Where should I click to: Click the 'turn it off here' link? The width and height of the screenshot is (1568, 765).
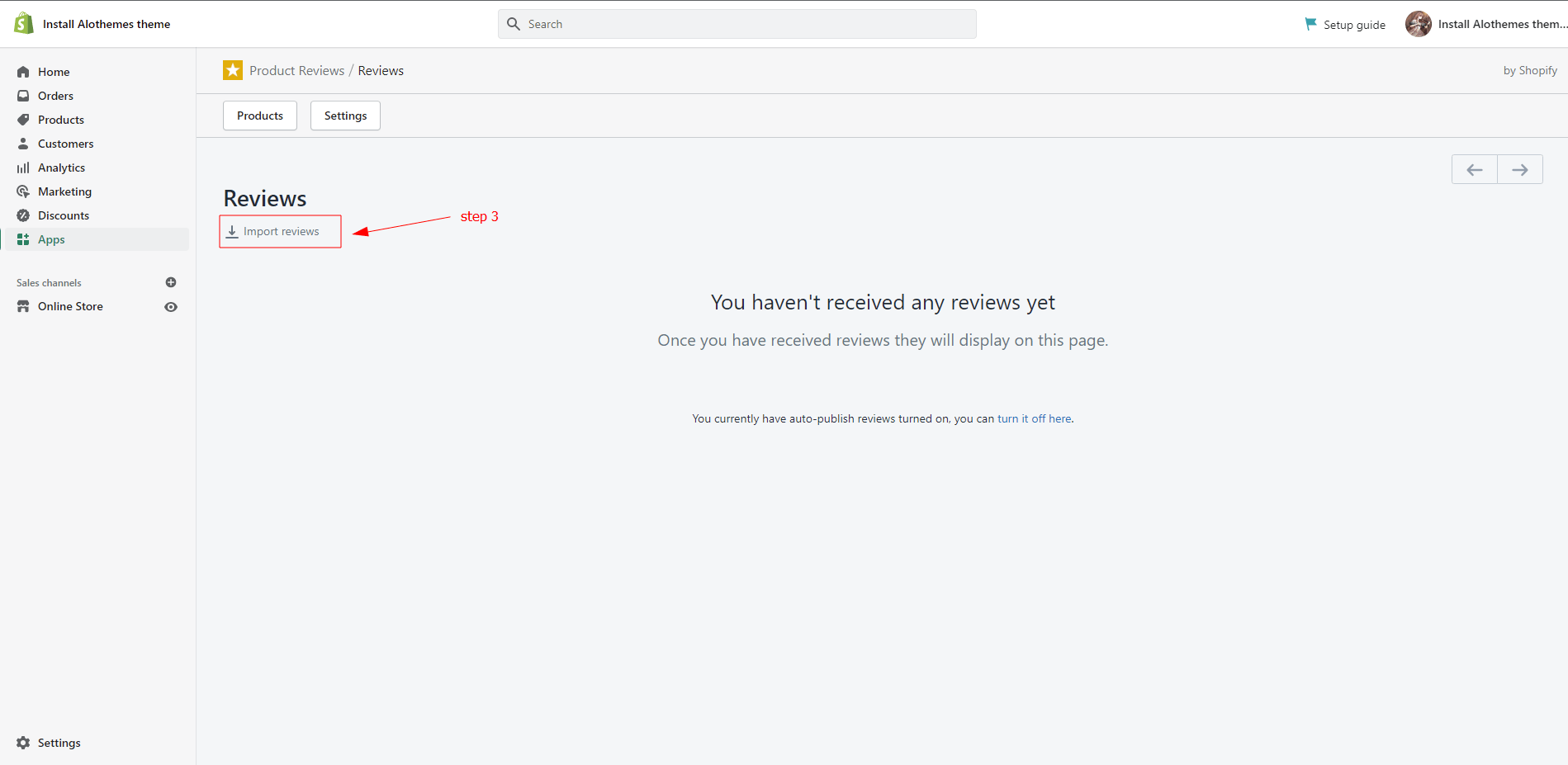1034,418
